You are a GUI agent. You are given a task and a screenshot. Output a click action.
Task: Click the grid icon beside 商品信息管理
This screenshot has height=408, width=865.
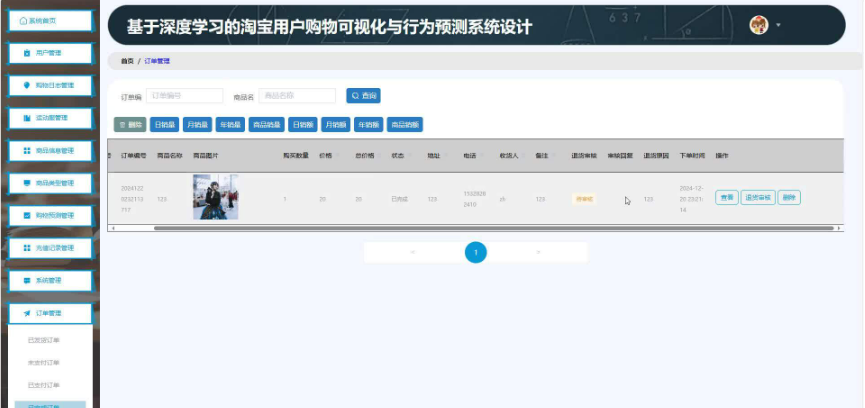coord(26,151)
